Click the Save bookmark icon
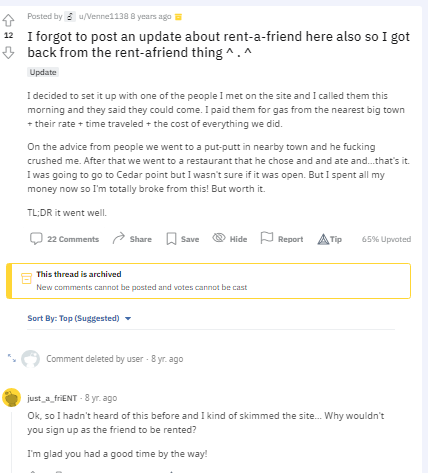This screenshot has height=473, width=428. click(171, 239)
